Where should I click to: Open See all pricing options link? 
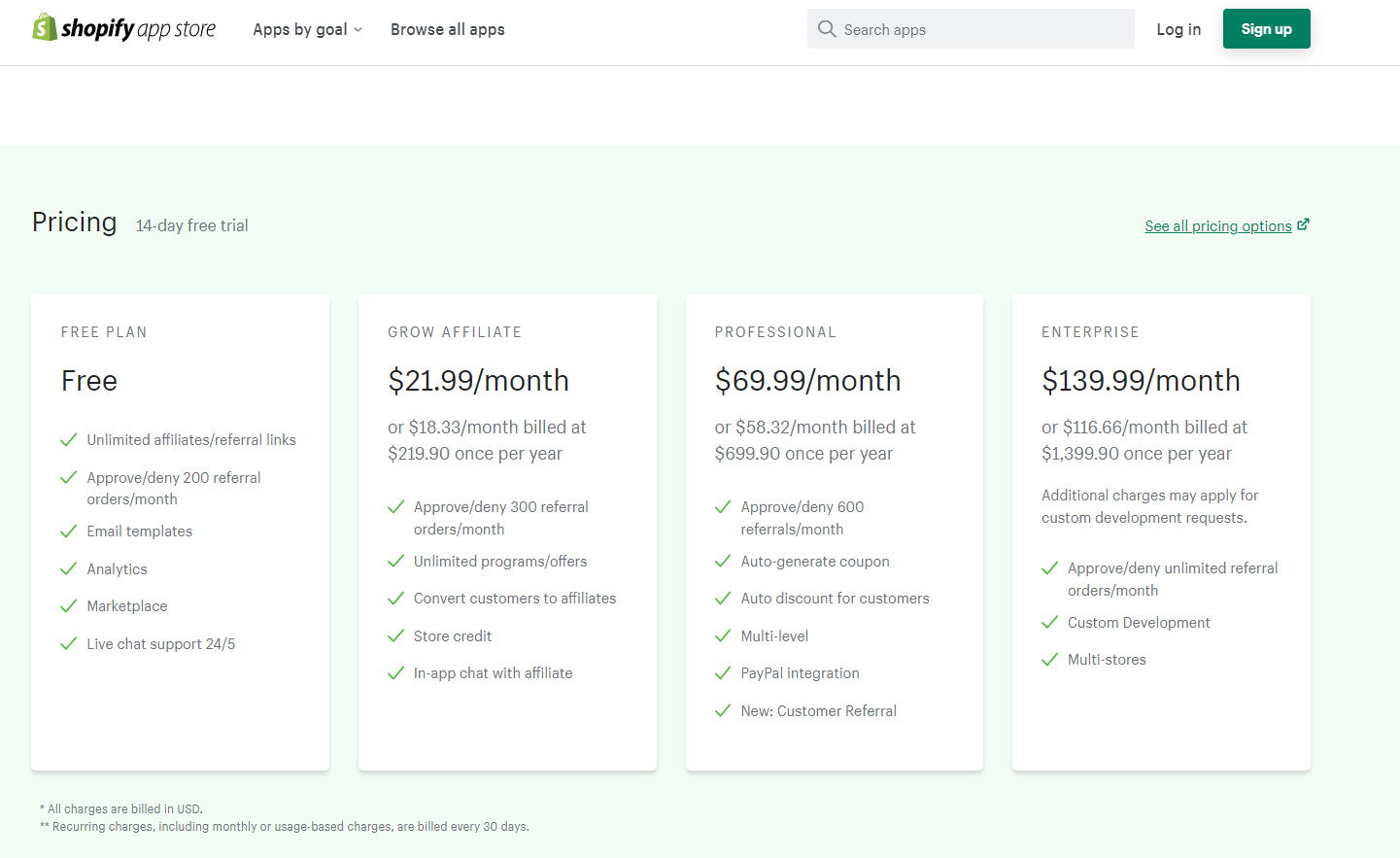click(1217, 226)
